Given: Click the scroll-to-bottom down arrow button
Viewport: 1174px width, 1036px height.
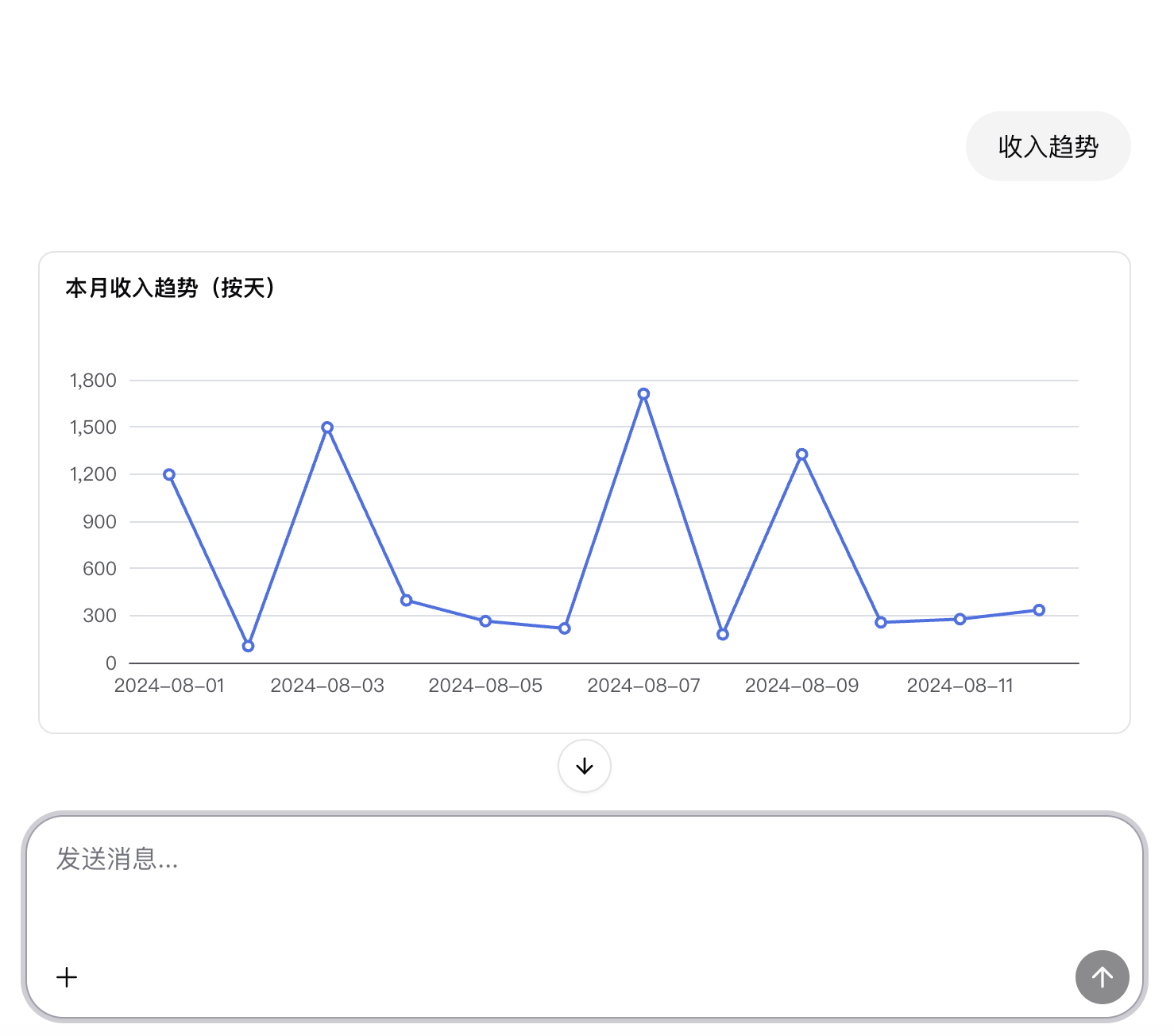Looking at the screenshot, I should tap(585, 766).
